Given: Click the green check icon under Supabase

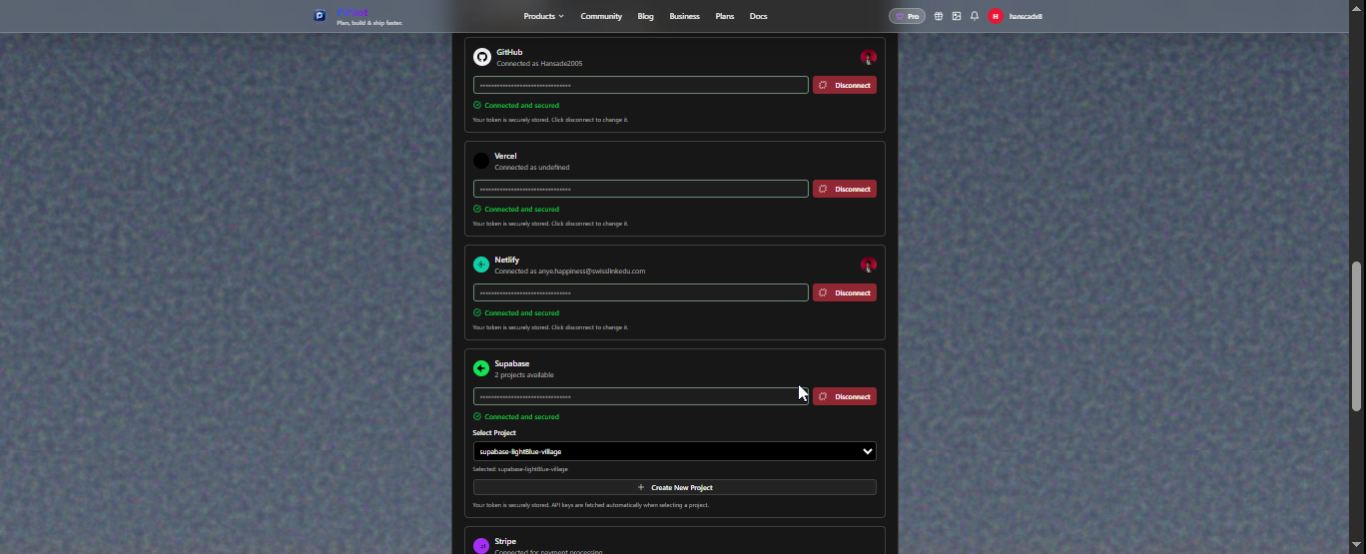Looking at the screenshot, I should pos(477,417).
